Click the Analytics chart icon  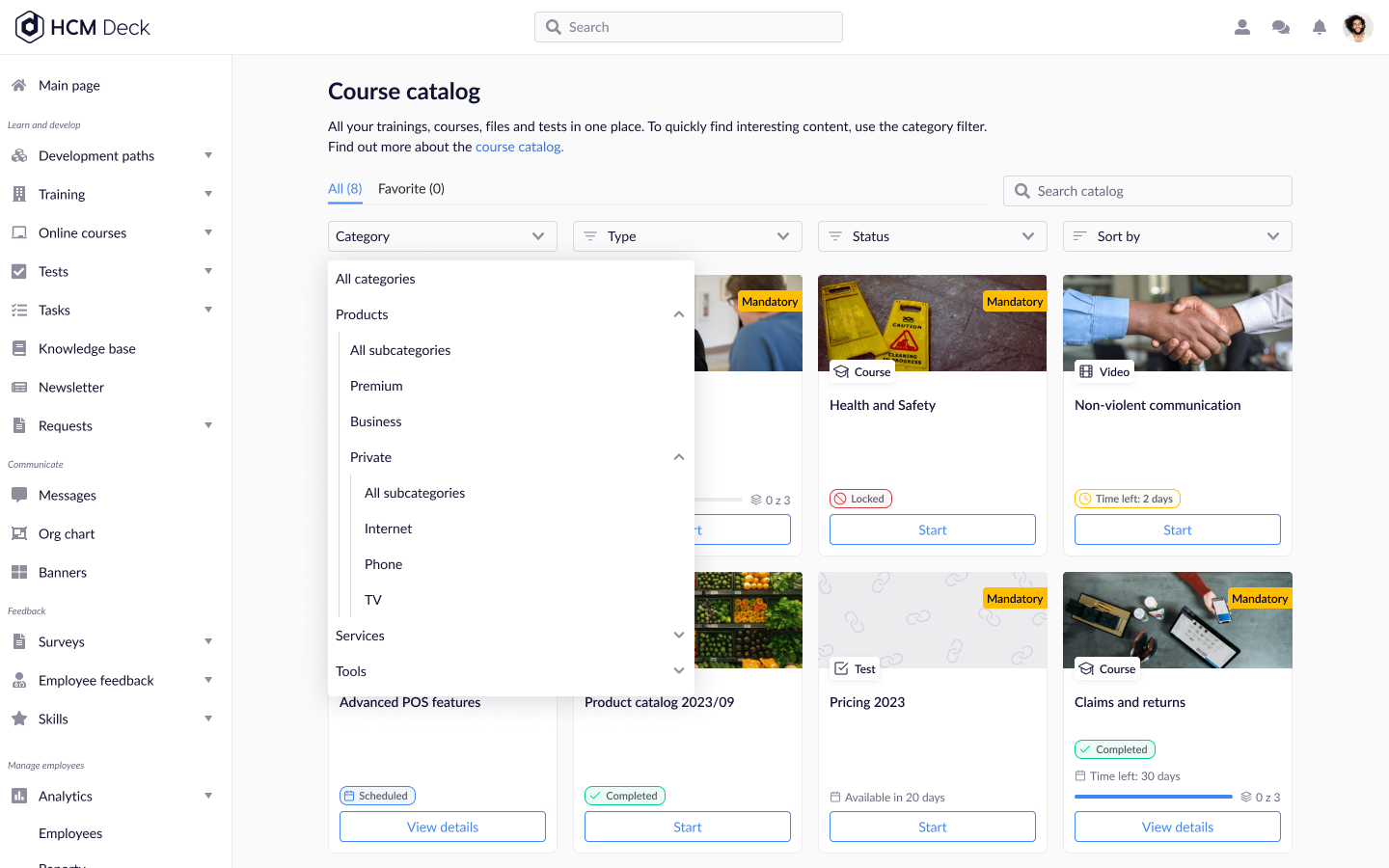18,796
